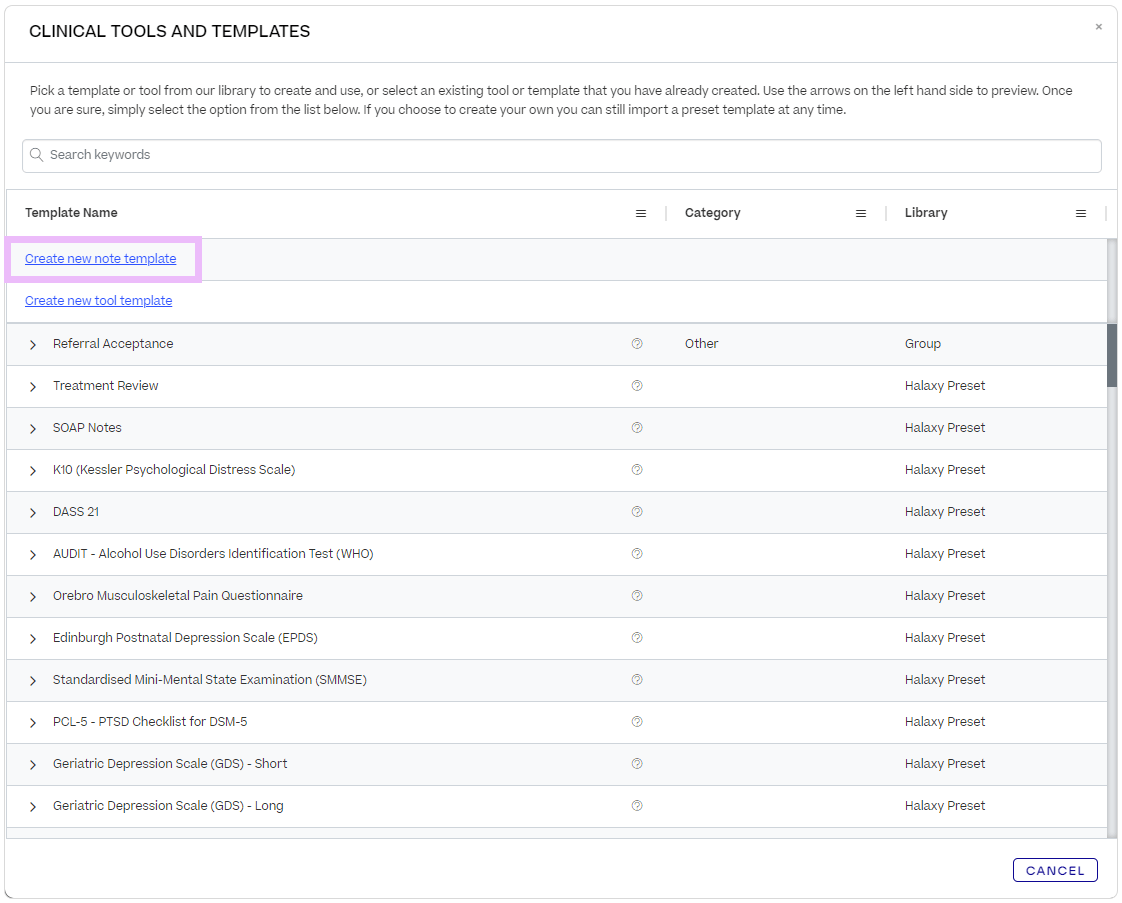Open Library column menu icon
1122x903 pixels.
(1081, 214)
